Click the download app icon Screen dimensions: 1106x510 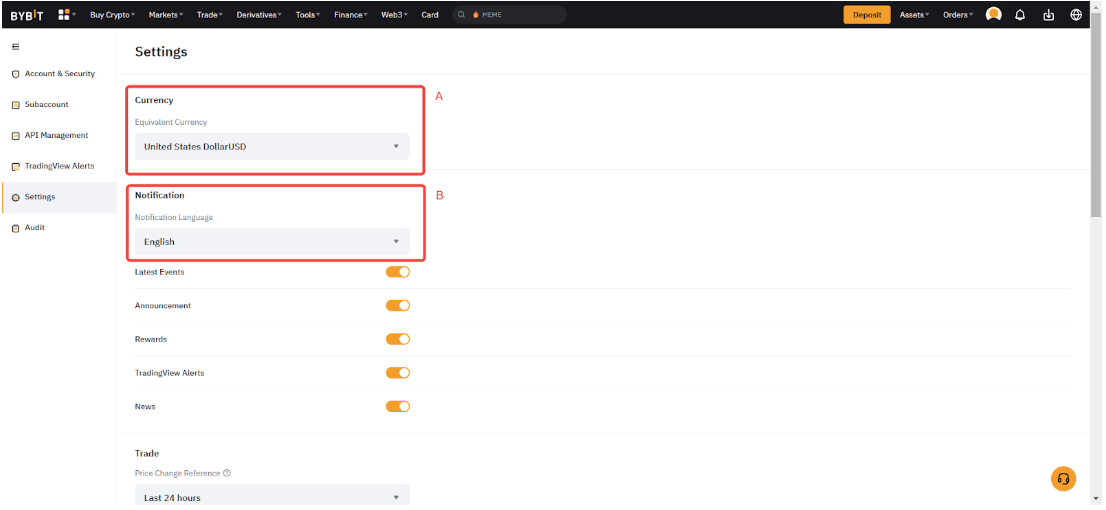(x=1048, y=15)
